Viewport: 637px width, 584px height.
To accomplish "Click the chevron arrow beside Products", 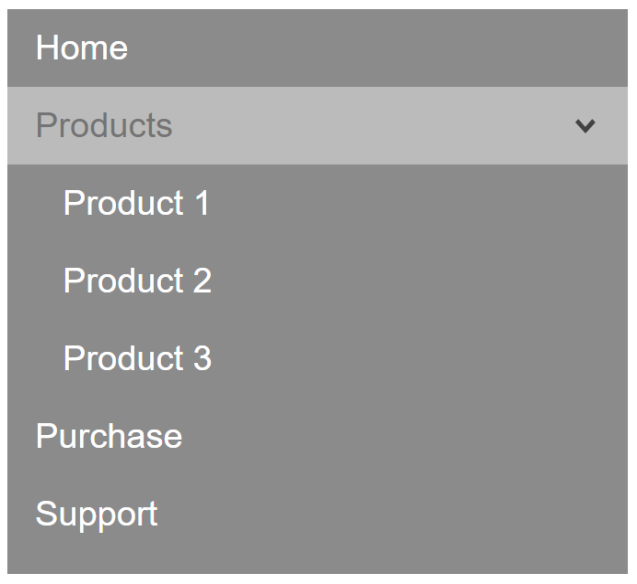I will click(x=585, y=126).
